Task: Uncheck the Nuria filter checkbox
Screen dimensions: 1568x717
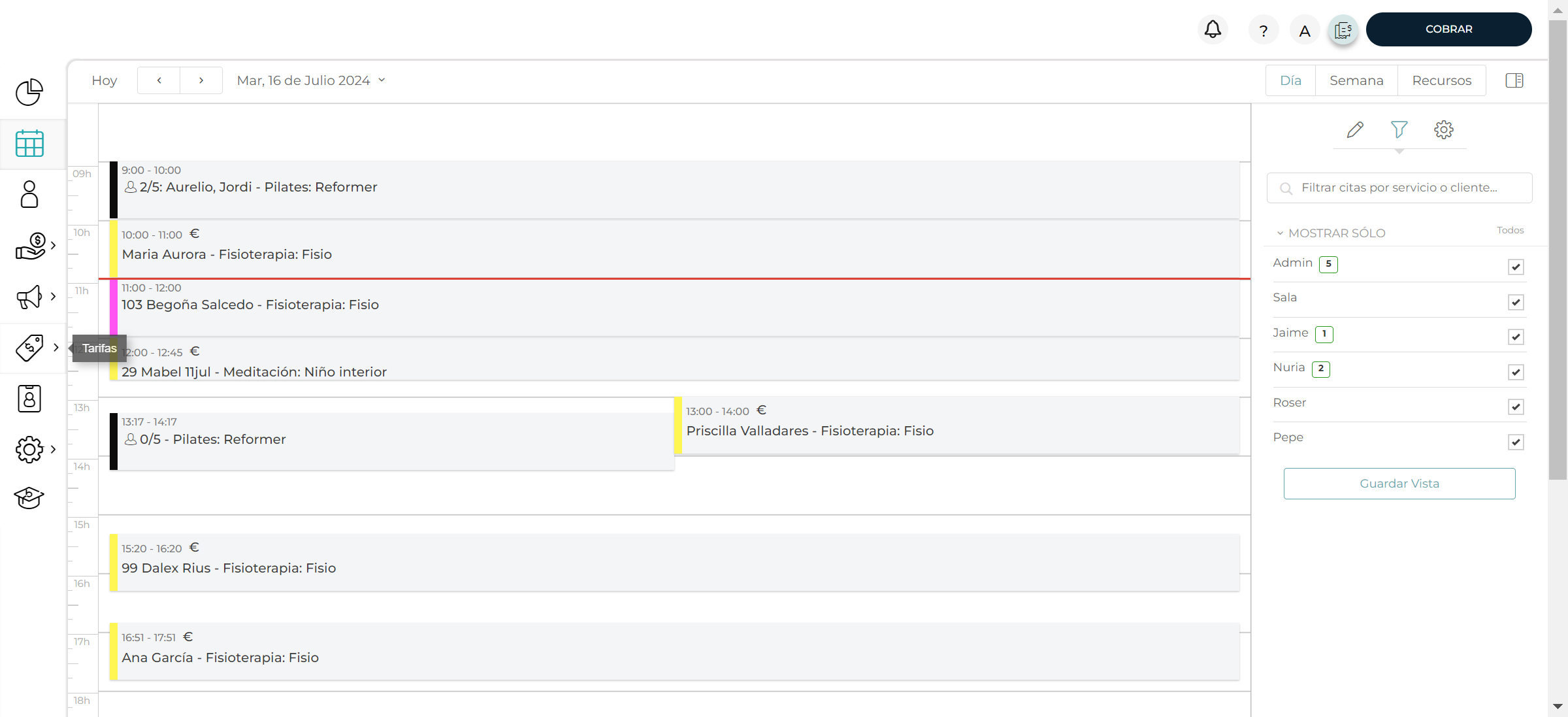Action: (x=1516, y=372)
